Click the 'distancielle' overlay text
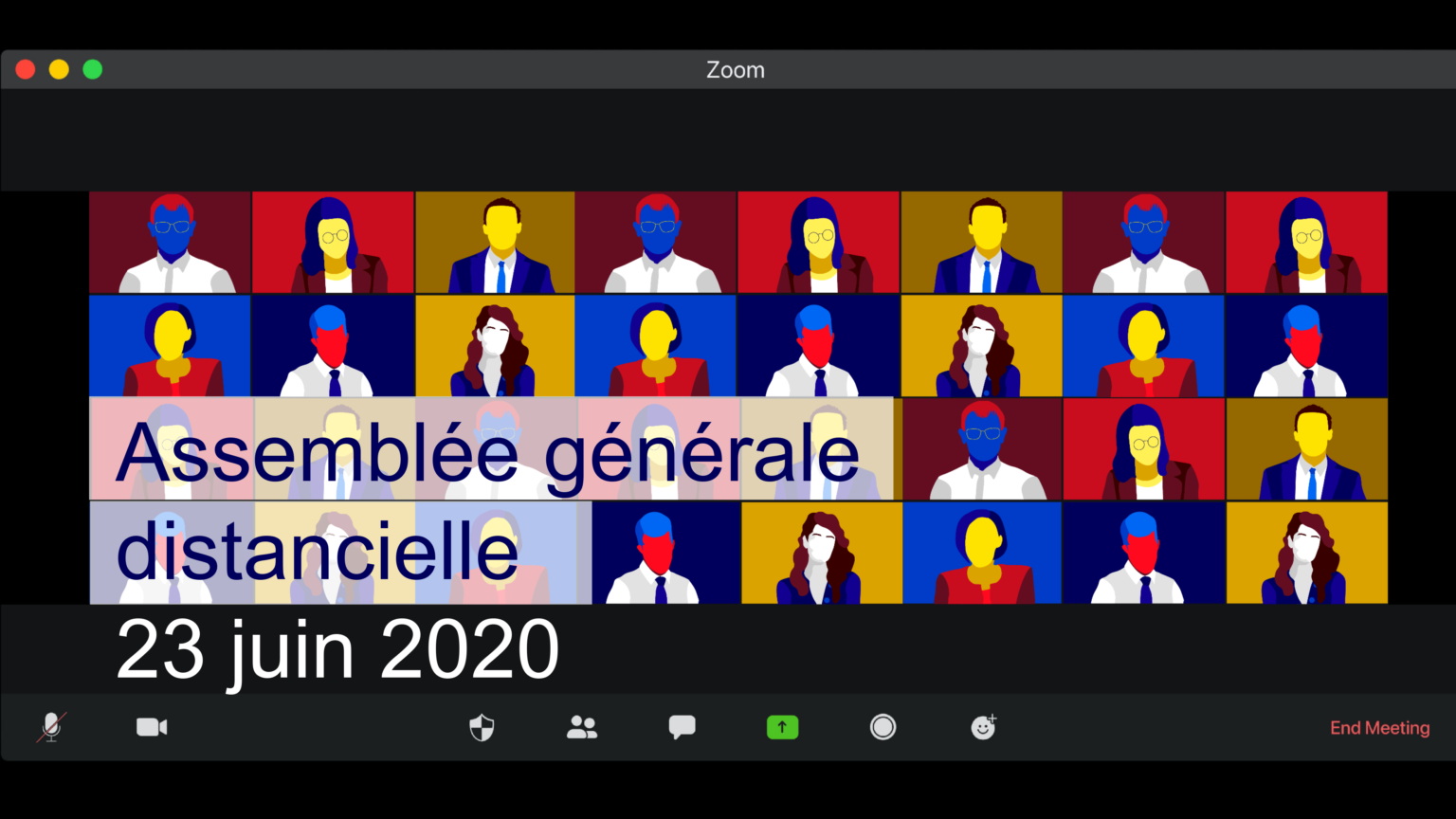Image resolution: width=1456 pixels, height=819 pixels. click(317, 550)
